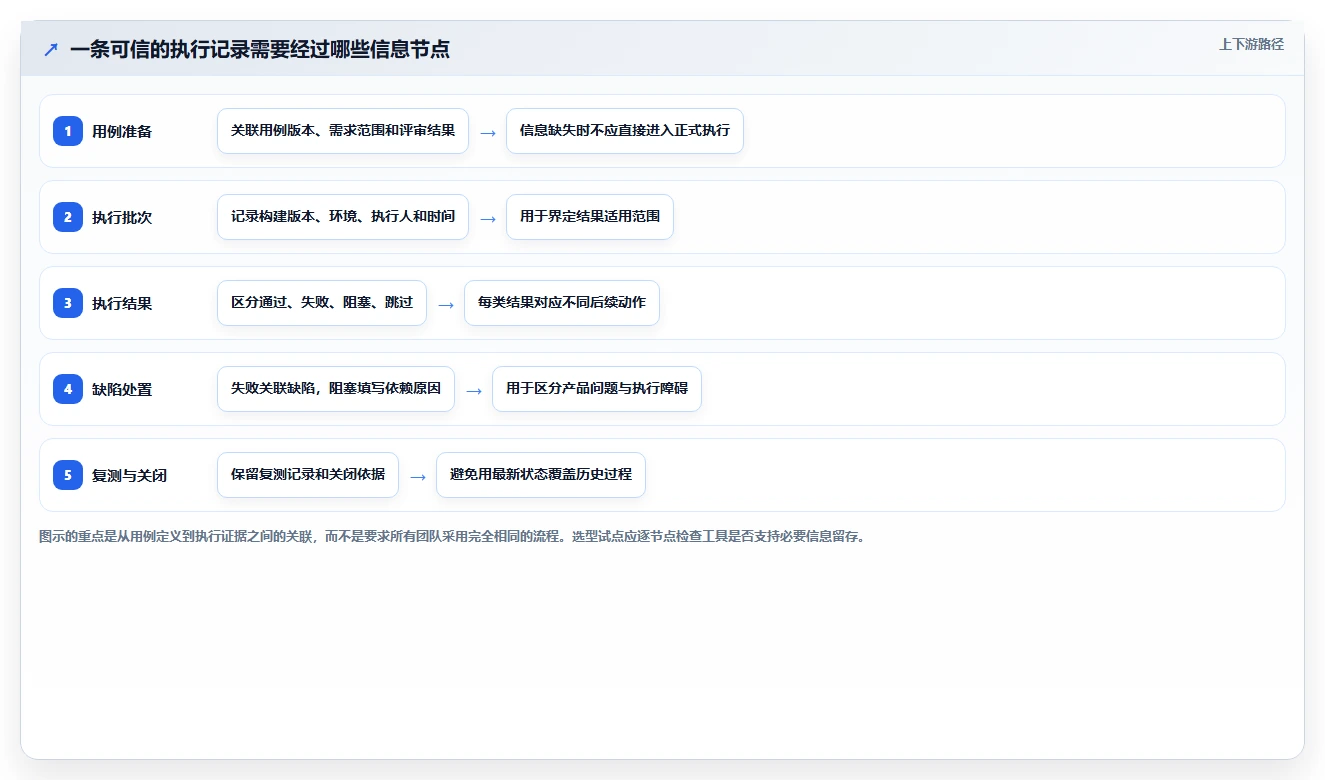Click the box 关联用例版本、需求范围和评审结果
Viewport: 1325px width, 780px height.
pyautogui.click(x=343, y=131)
